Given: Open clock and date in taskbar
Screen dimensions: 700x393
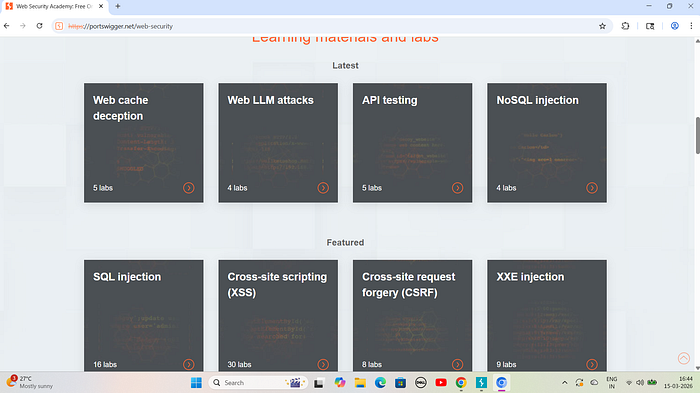Looking at the screenshot, I should (678, 382).
